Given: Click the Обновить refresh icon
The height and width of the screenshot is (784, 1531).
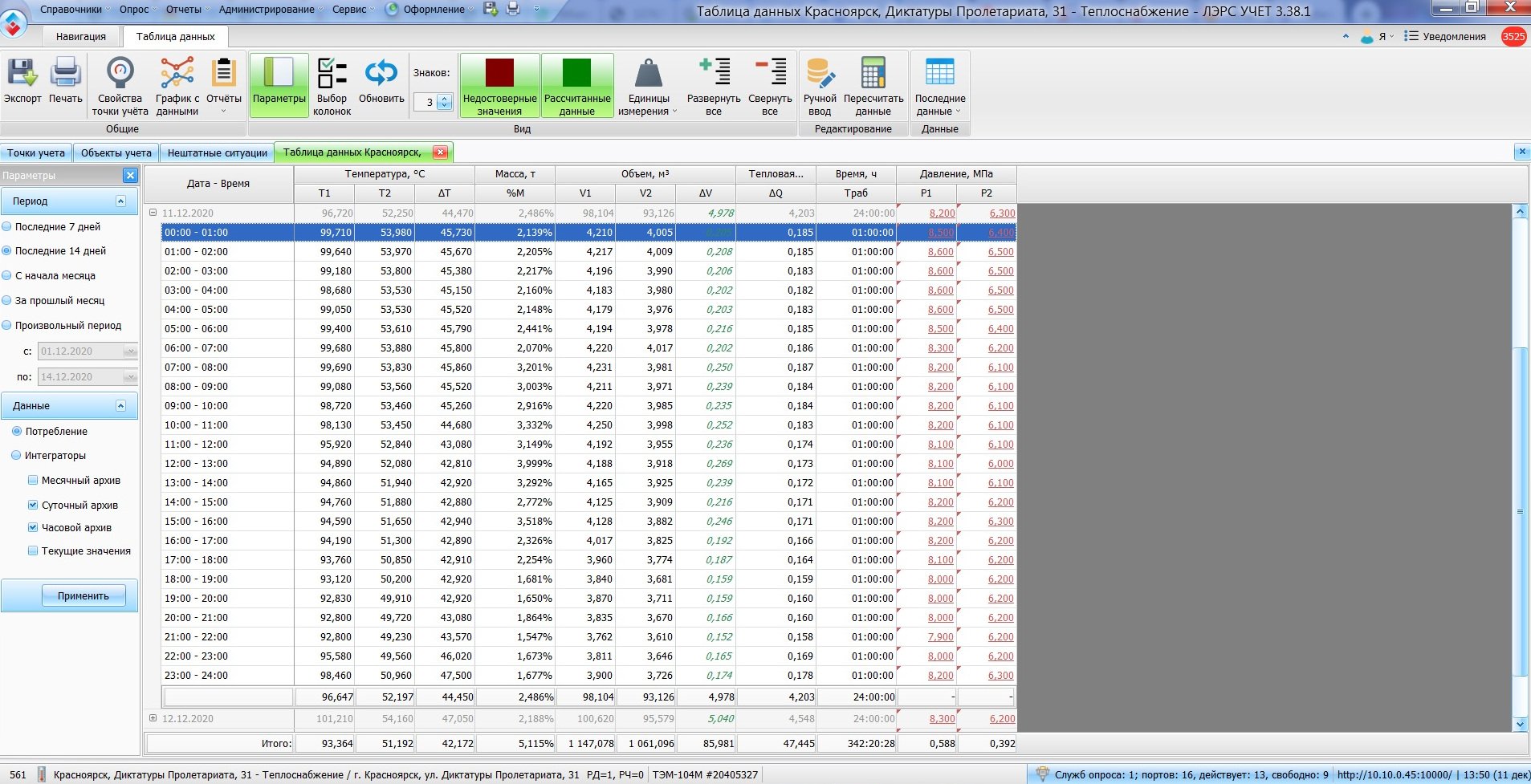Looking at the screenshot, I should pyautogui.click(x=381, y=73).
